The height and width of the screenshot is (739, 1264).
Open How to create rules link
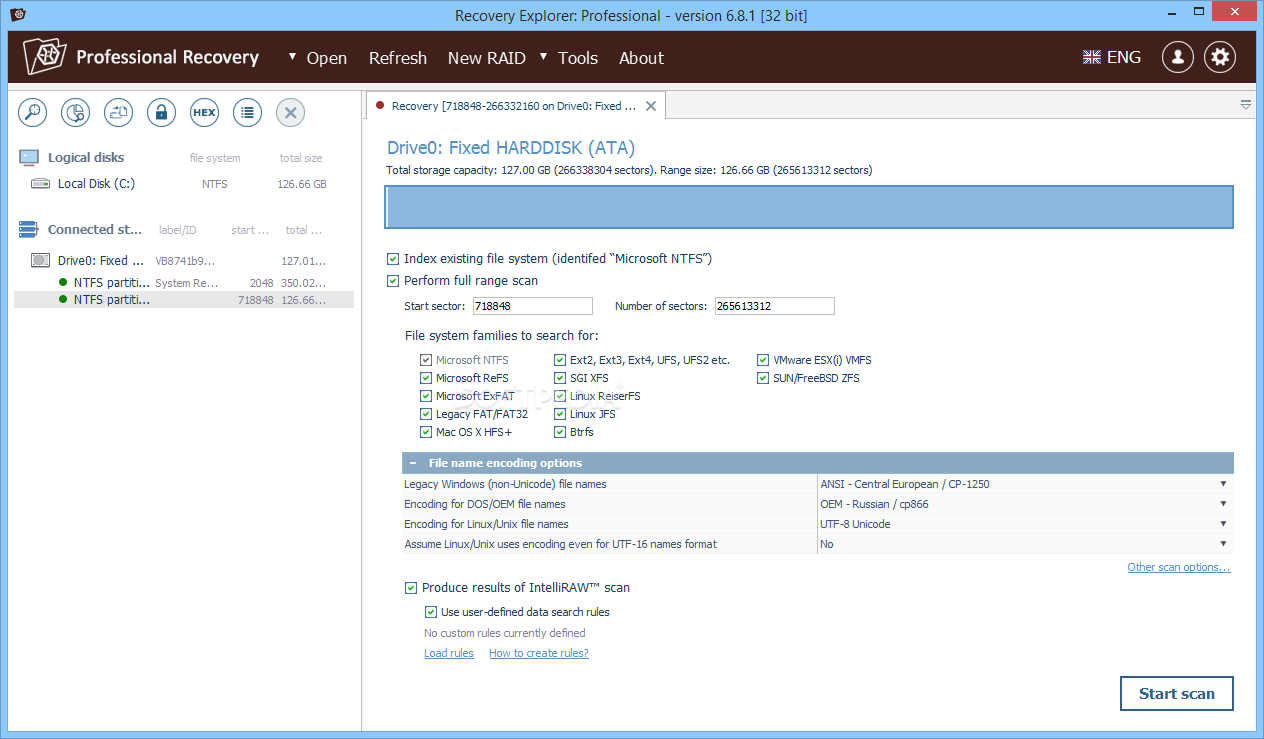pos(539,653)
